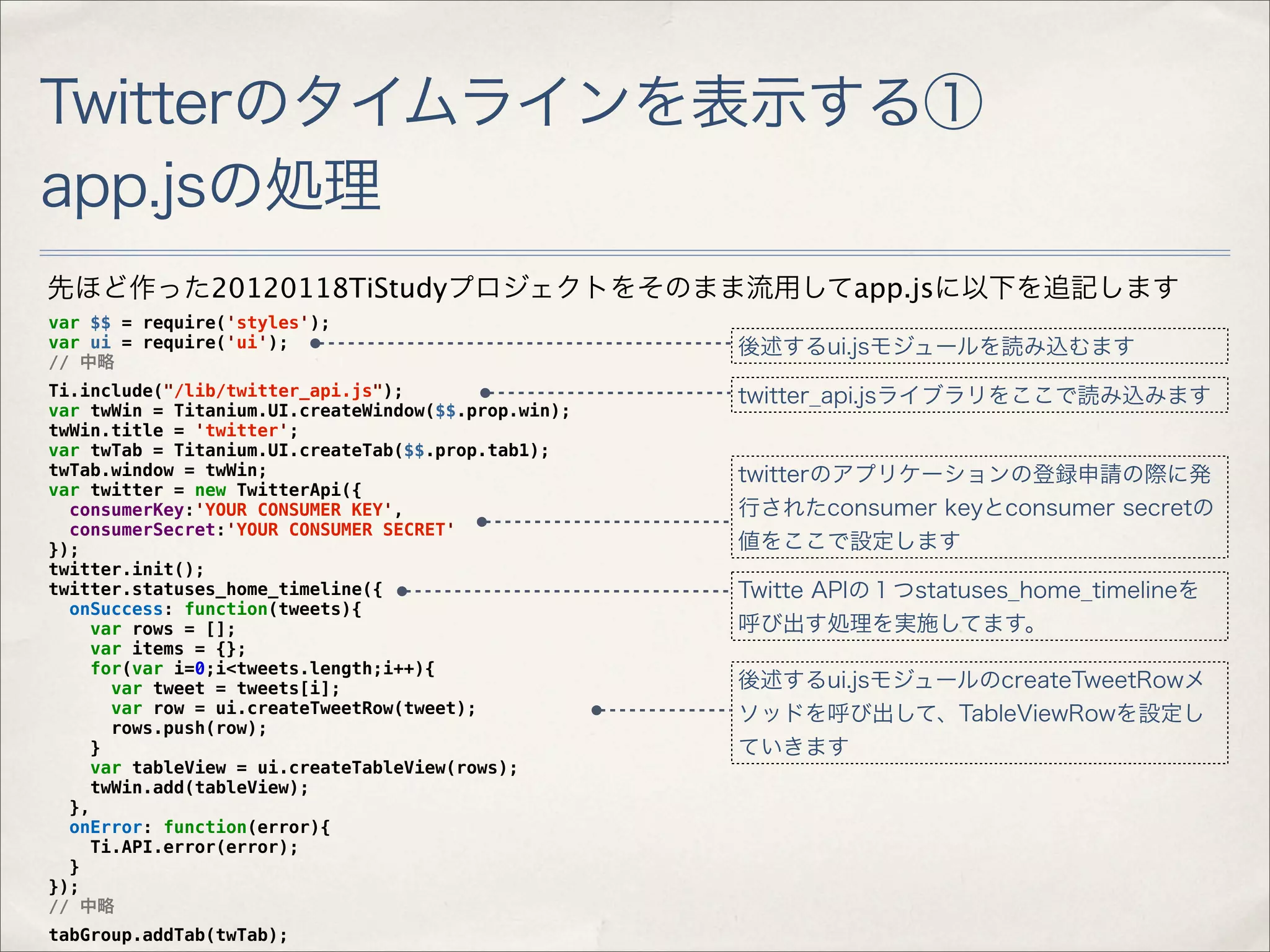
Task: Click the line 'var tableView = ui.createTableView(rows);'
Action: tap(304, 768)
